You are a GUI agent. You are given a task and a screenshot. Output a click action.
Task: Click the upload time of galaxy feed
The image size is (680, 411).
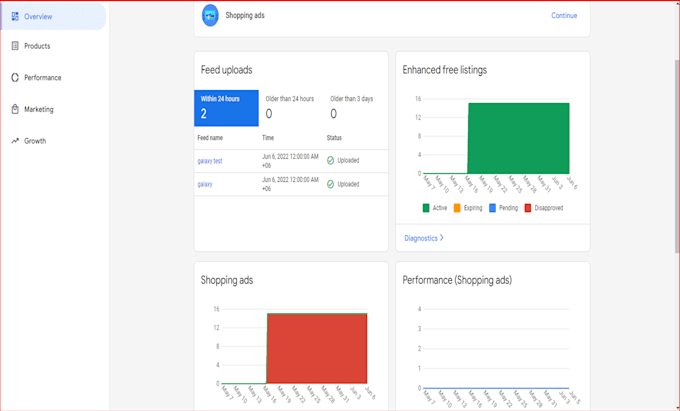coord(290,184)
